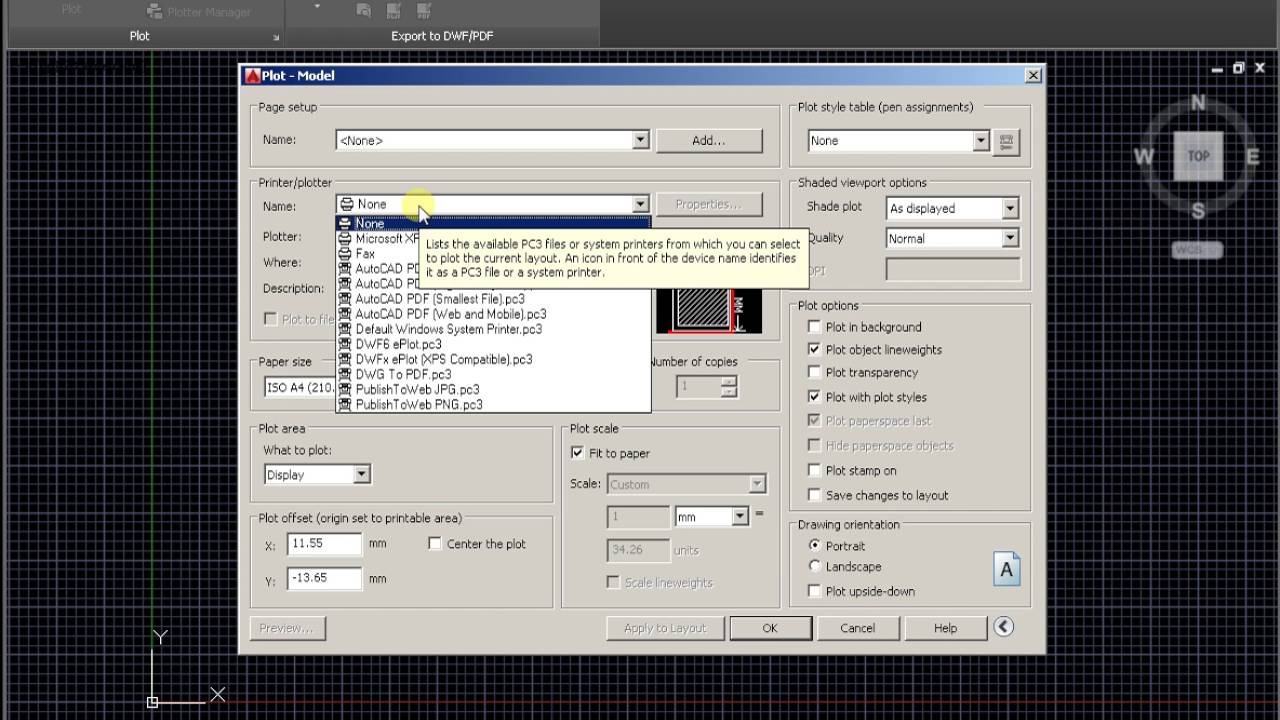1280x720 pixels.
Task: Open the Shade plot dropdown
Action: click(1010, 208)
